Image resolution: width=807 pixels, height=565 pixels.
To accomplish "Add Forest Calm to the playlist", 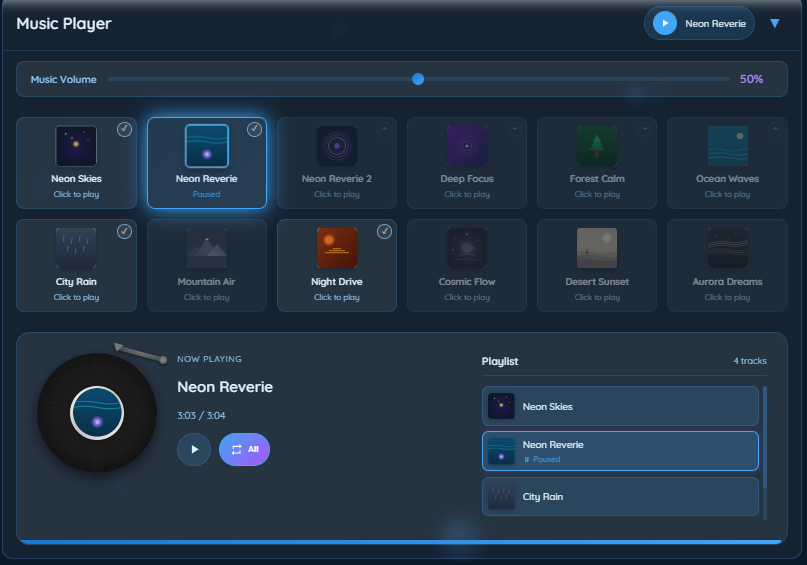I will point(645,129).
